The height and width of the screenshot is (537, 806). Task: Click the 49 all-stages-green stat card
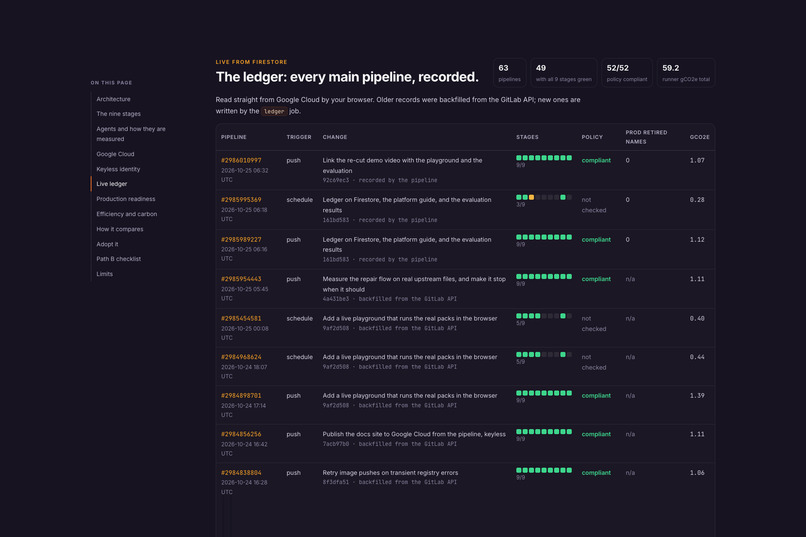[x=563, y=73]
